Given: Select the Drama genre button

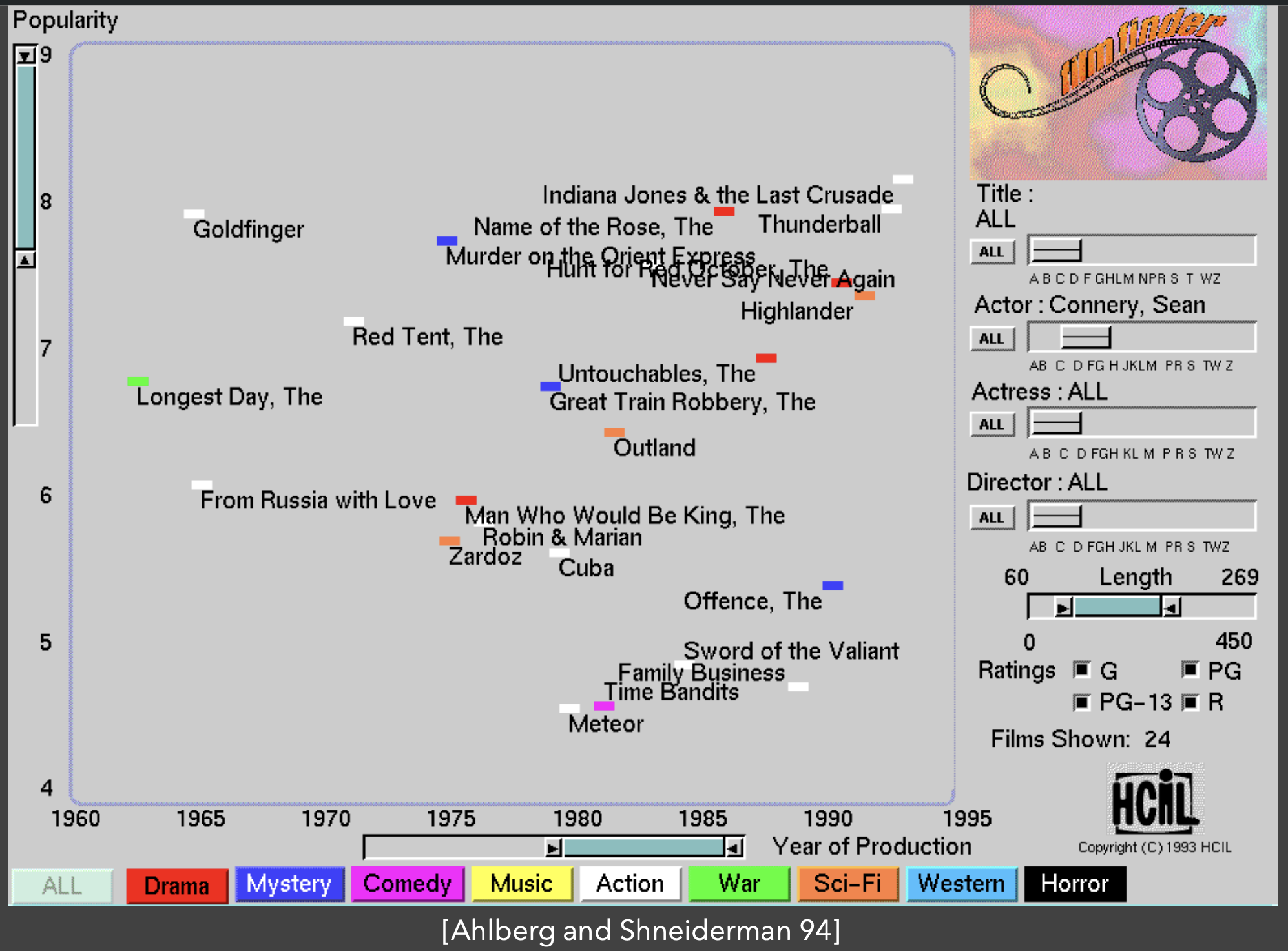Looking at the screenshot, I should [176, 885].
